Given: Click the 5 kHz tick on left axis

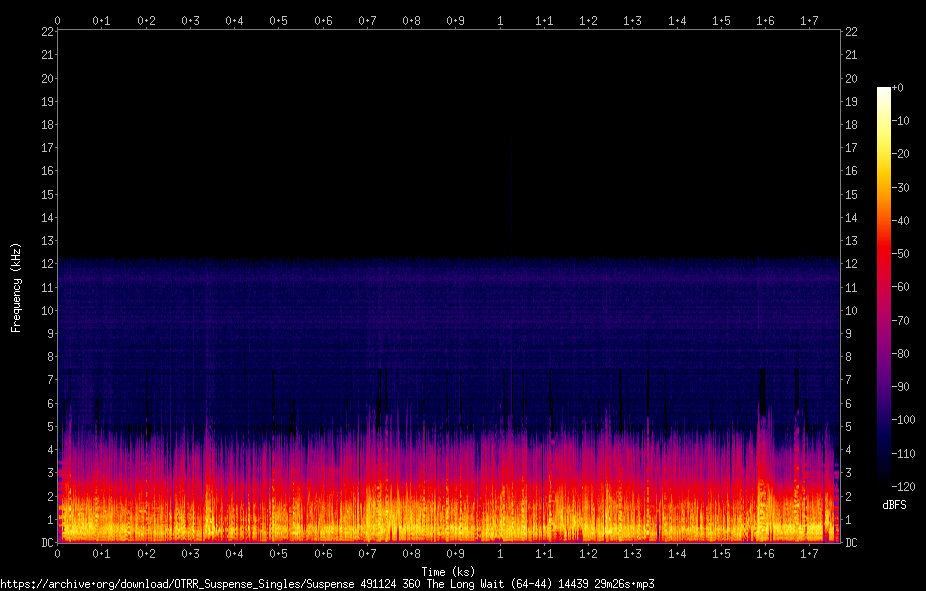Looking at the screenshot, I should (x=50, y=427).
